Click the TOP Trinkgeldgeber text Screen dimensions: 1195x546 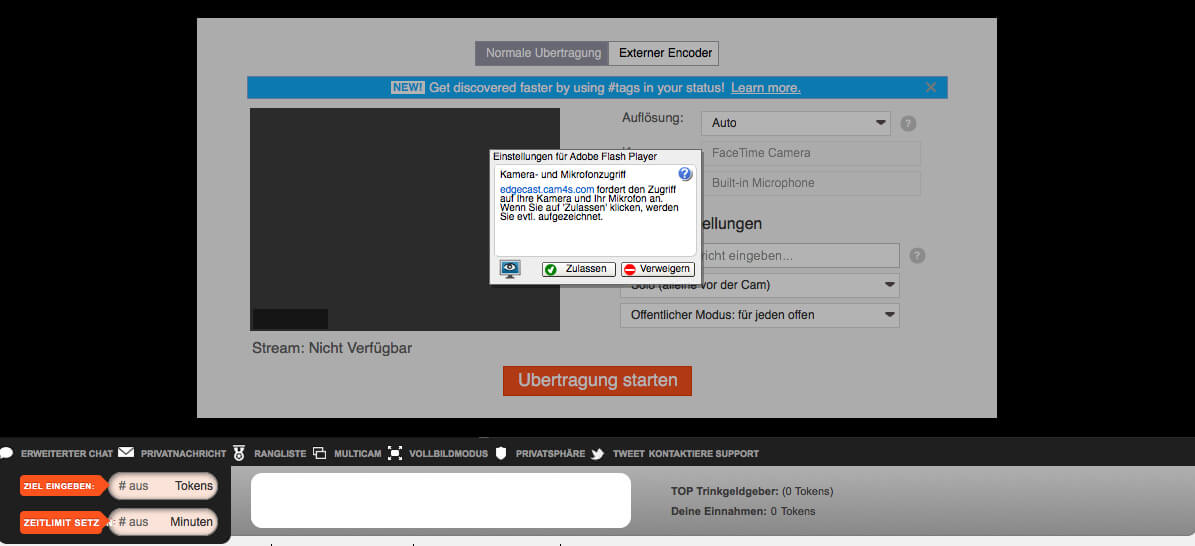point(752,492)
